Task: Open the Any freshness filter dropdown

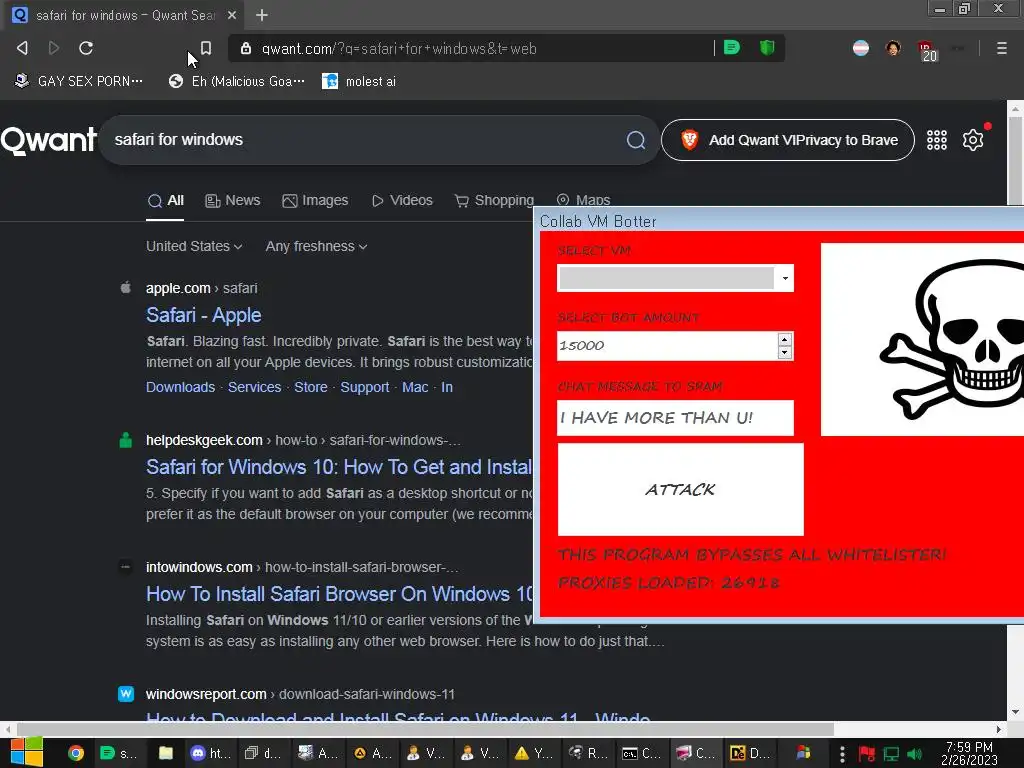Action: tap(316, 246)
